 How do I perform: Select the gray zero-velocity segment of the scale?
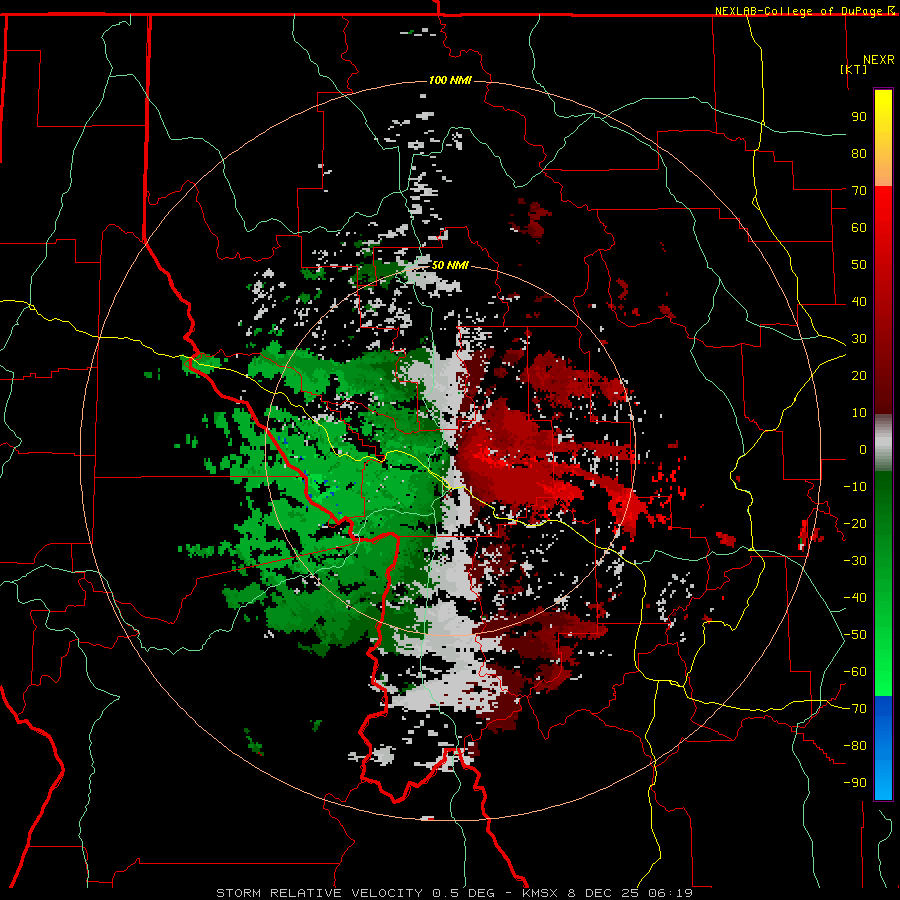[x=883, y=443]
